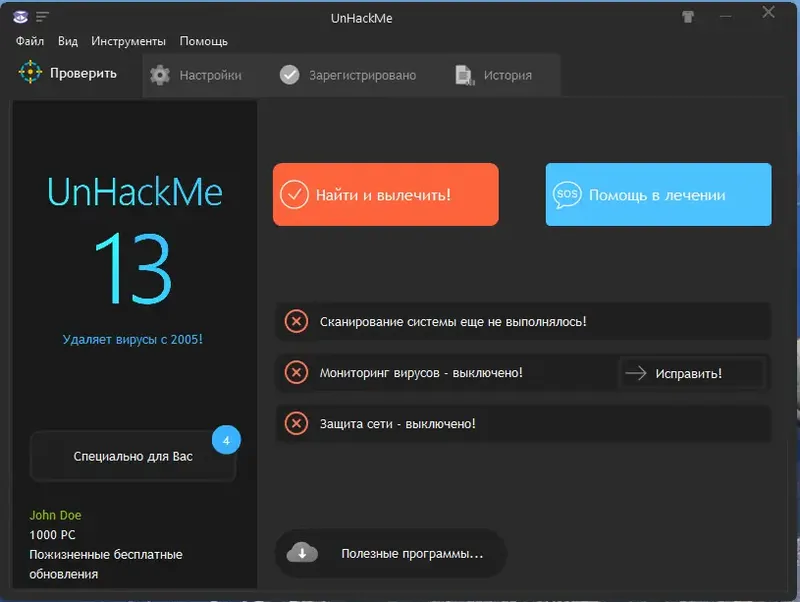Click red X beside Мониторинг вирусов
Viewport: 800px width, 602px height.
(296, 372)
